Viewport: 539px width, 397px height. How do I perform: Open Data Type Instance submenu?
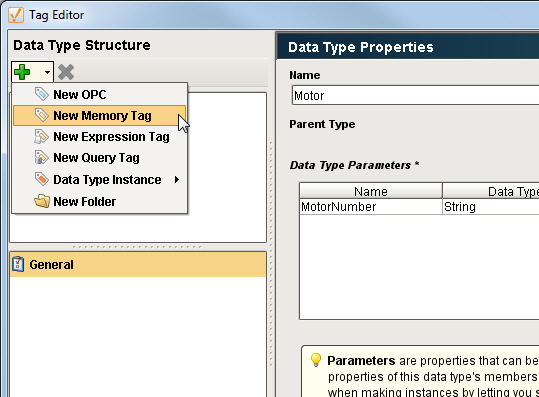[x=100, y=179]
